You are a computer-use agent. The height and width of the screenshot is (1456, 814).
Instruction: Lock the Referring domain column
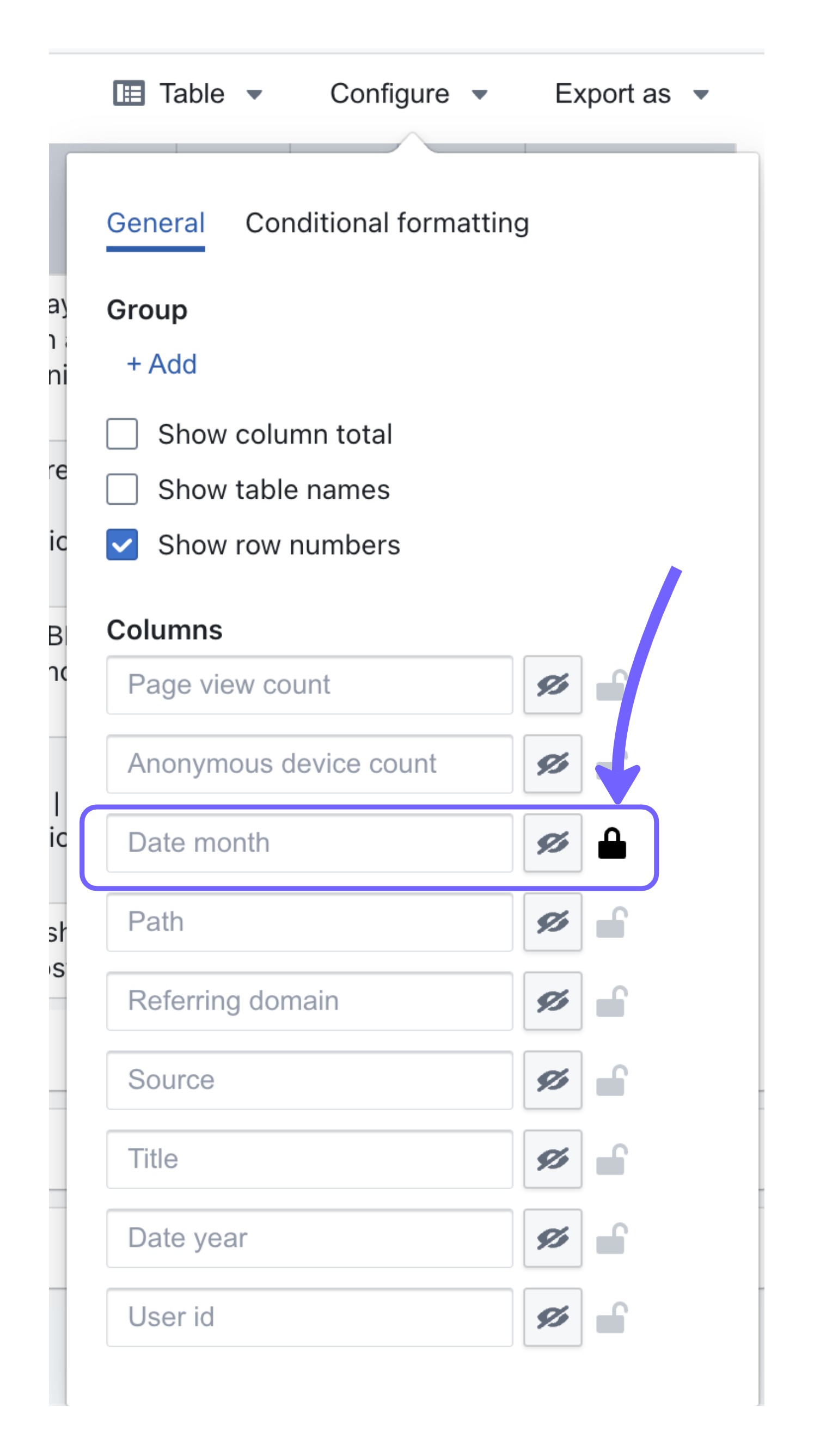pyautogui.click(x=611, y=1001)
